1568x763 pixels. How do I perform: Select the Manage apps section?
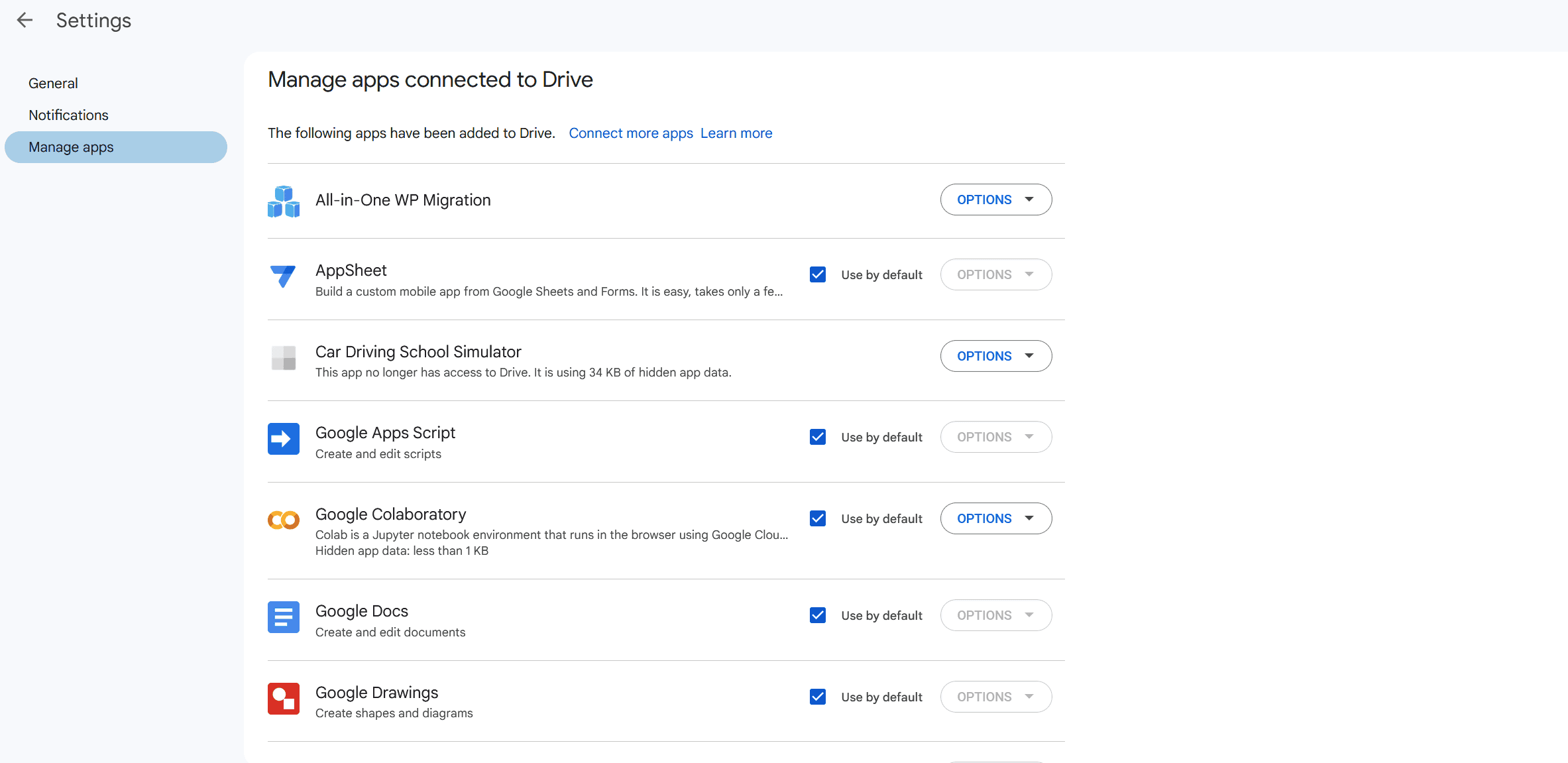tap(116, 147)
